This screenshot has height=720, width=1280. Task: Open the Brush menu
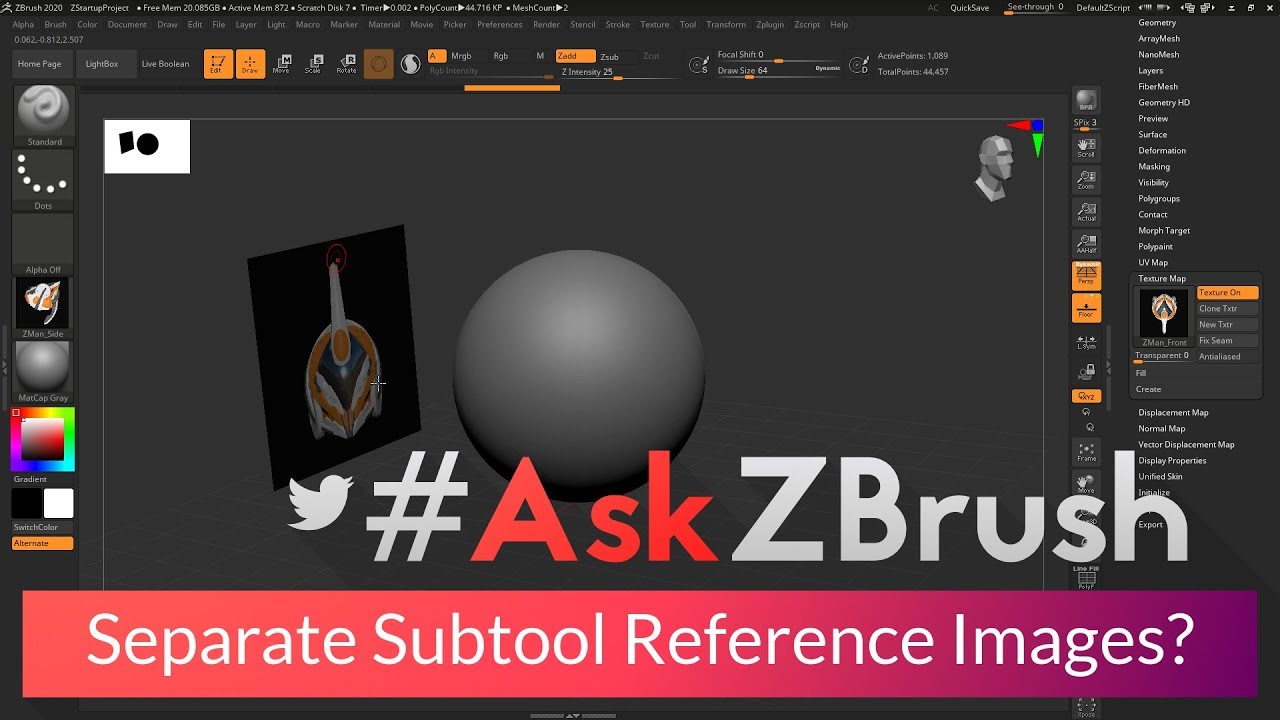(56, 24)
